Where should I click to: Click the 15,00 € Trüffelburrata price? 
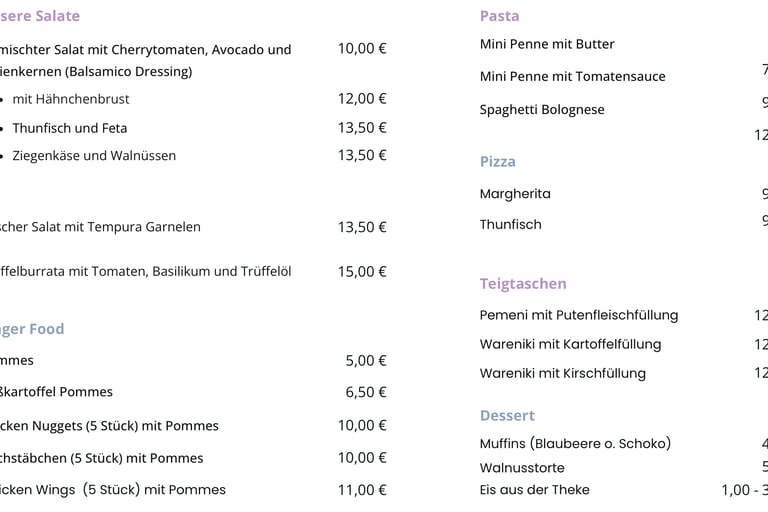[x=362, y=271]
